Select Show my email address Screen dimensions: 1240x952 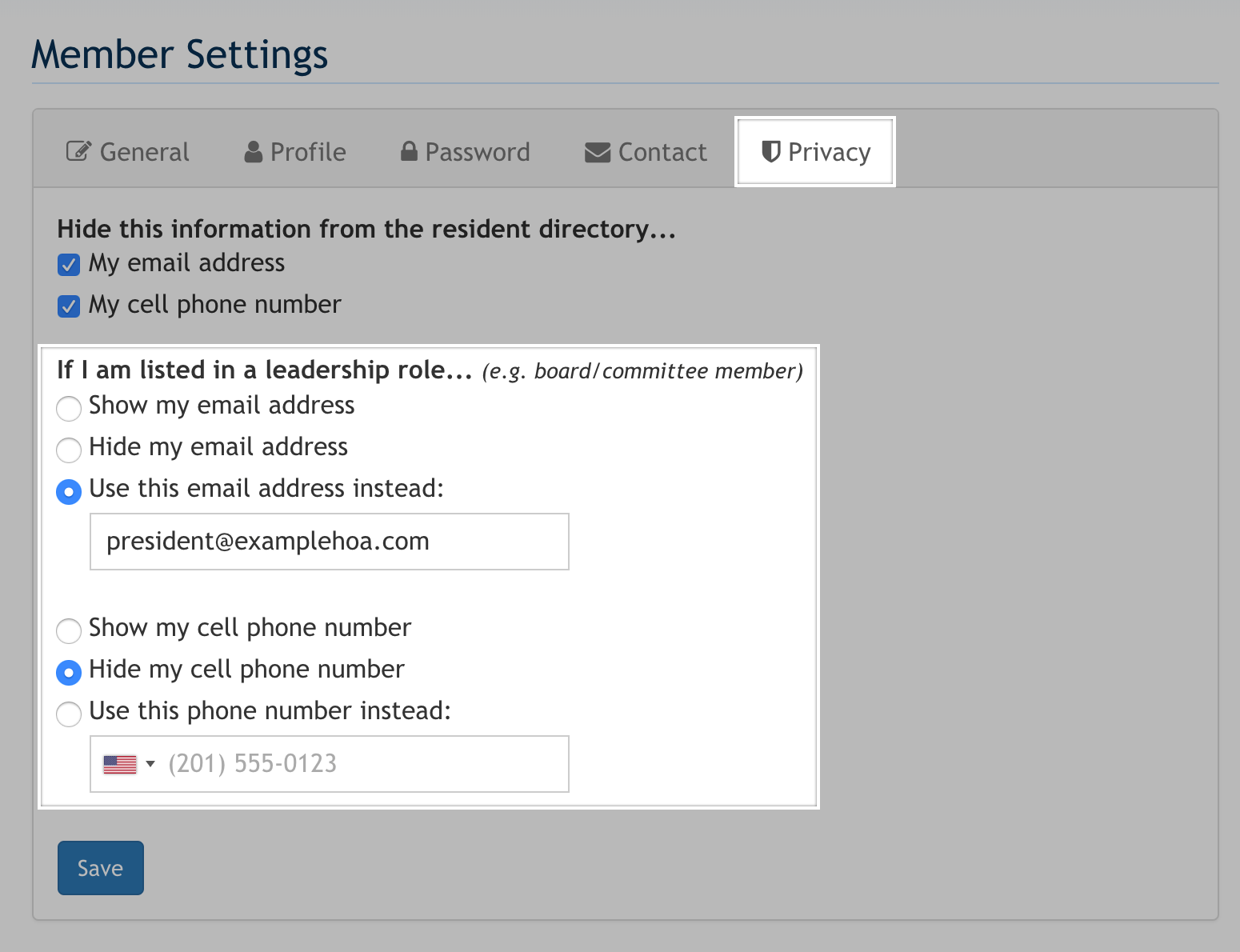click(69, 408)
